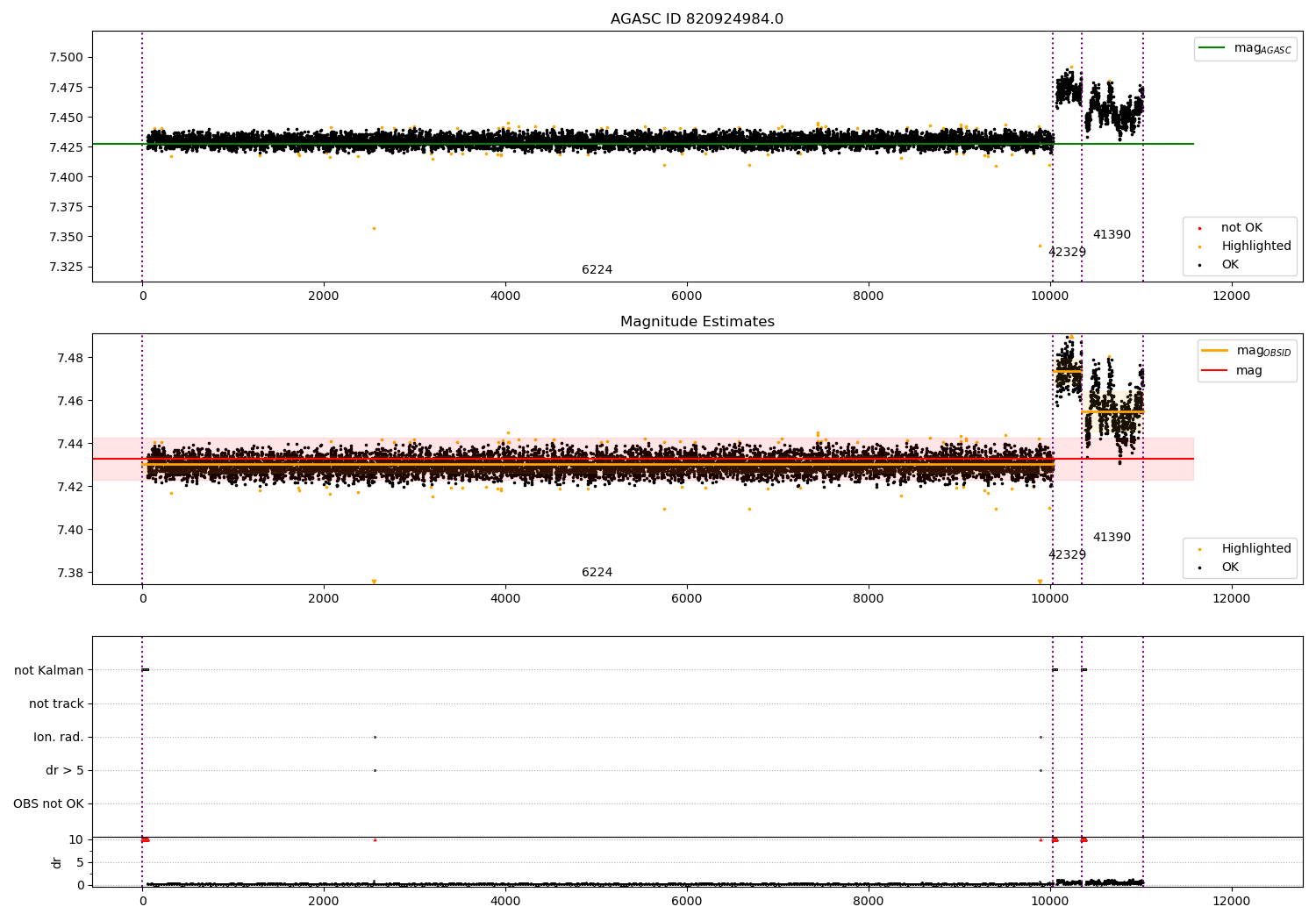Click the 12000 x-axis tick under the top plot
The image size is (1316, 921).
(x=1231, y=296)
